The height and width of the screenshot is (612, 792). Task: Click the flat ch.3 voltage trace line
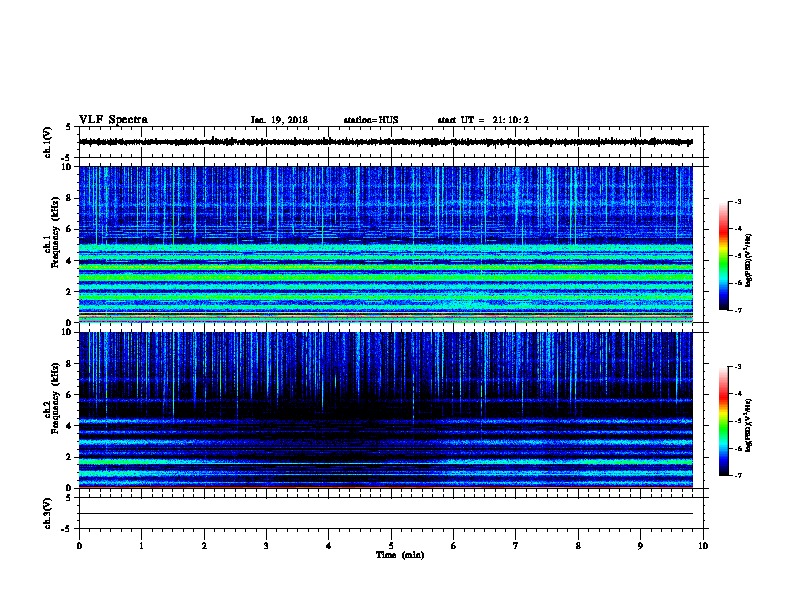tap(386, 514)
